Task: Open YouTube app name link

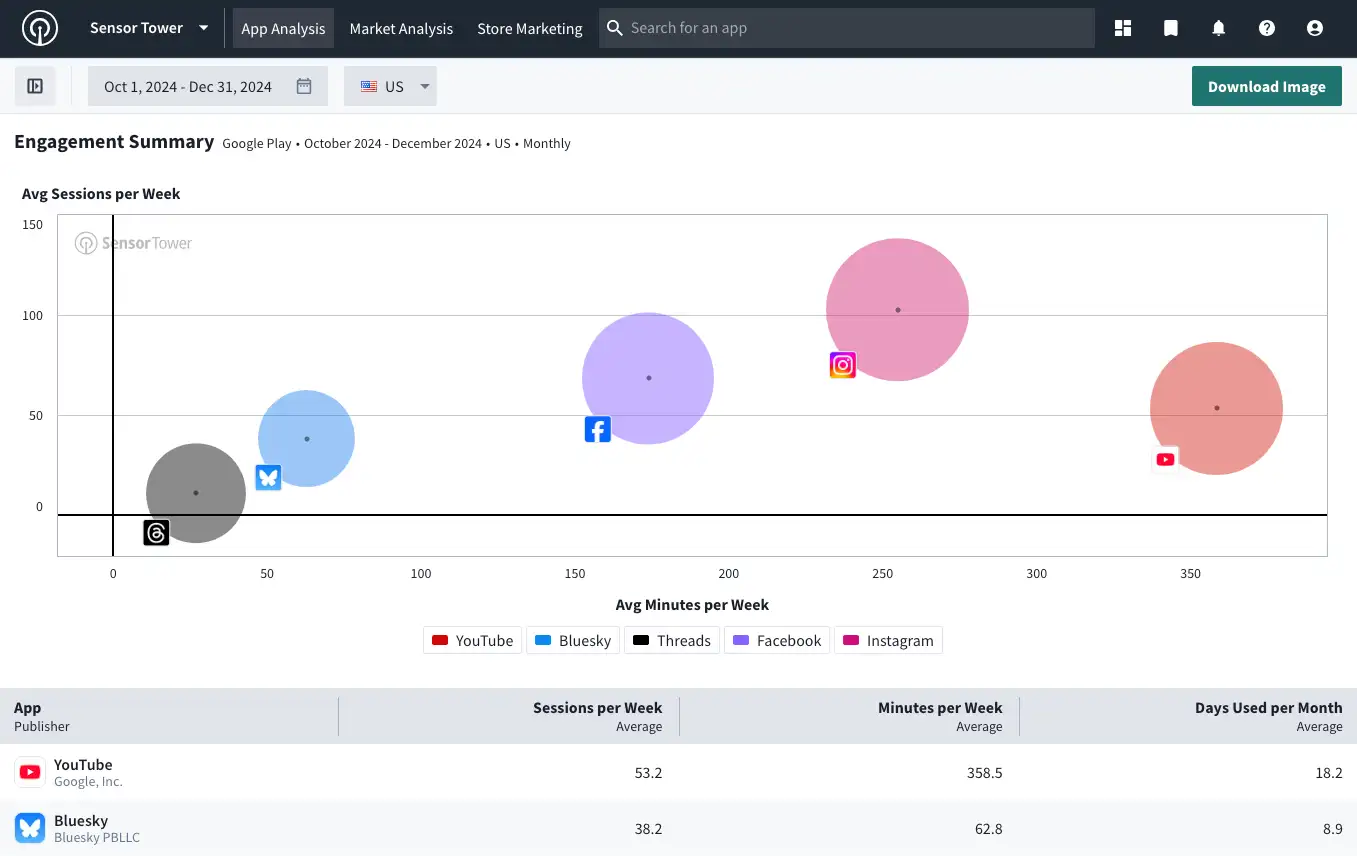Action: coord(83,764)
